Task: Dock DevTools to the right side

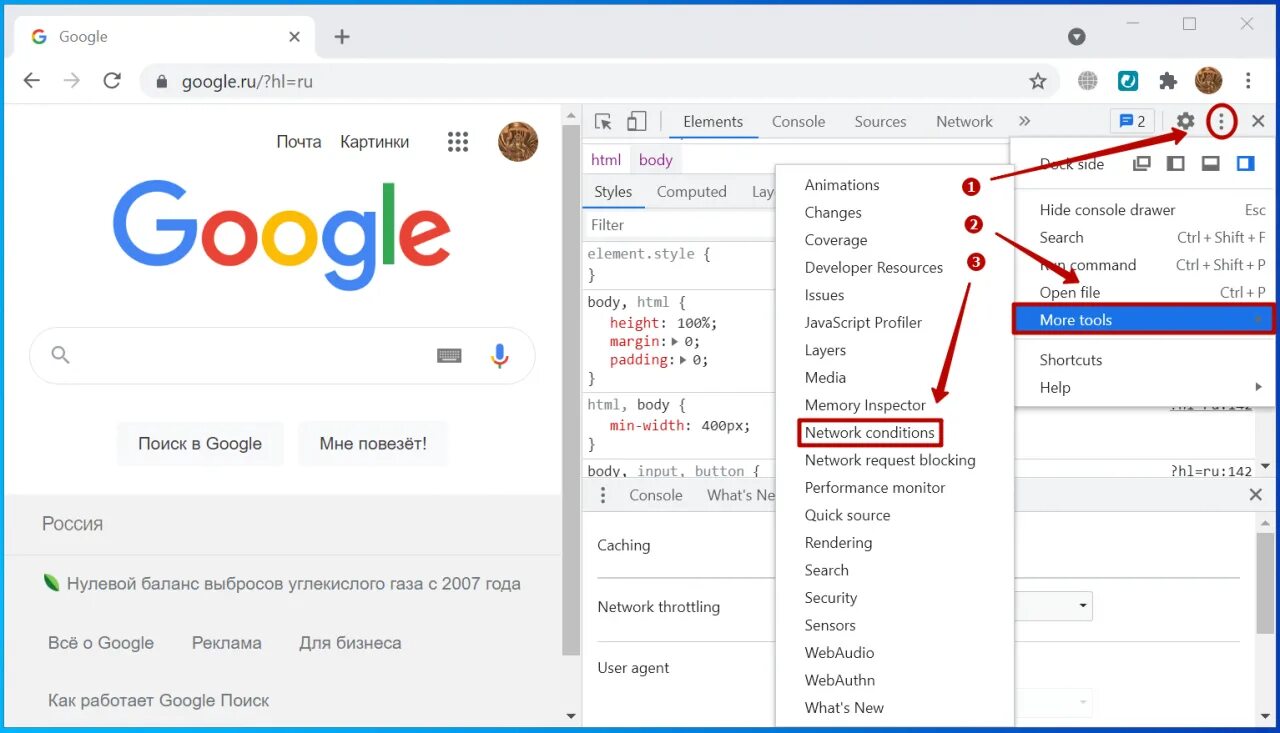Action: tap(1245, 164)
